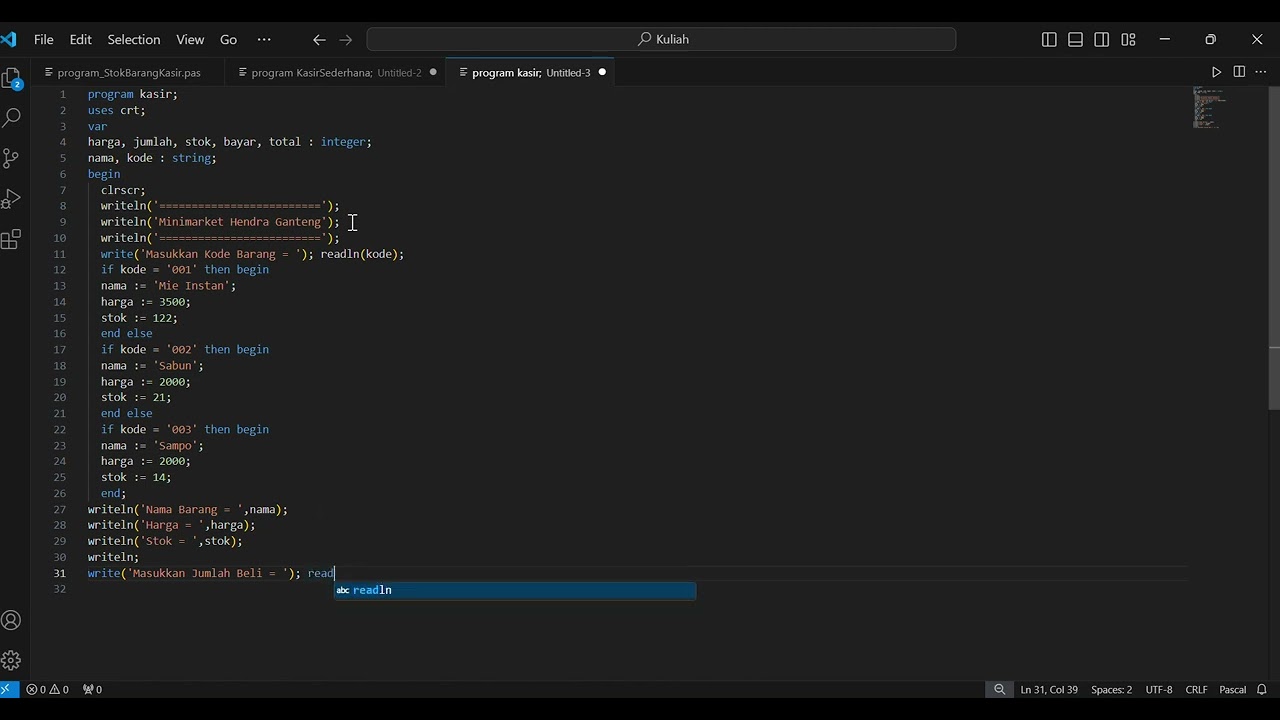
Task: Open the Manage gear menu
Action: coord(12,661)
